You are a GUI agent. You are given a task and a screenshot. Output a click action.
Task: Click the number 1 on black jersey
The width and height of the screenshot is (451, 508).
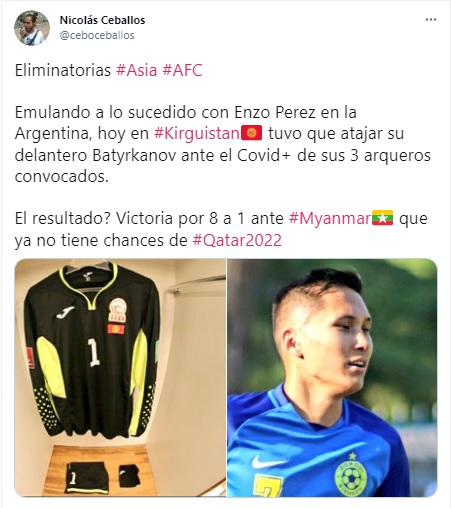point(93,353)
